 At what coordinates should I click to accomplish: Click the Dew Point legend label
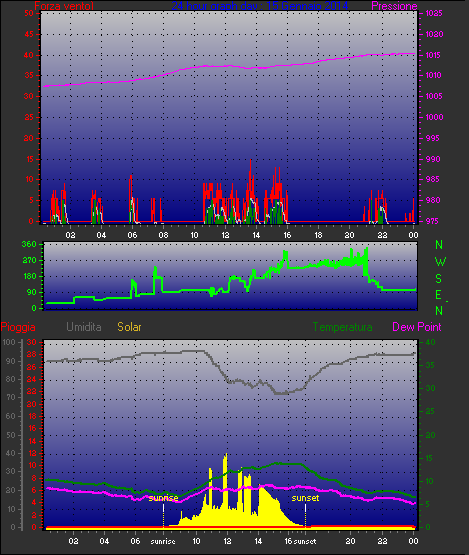[x=417, y=327]
